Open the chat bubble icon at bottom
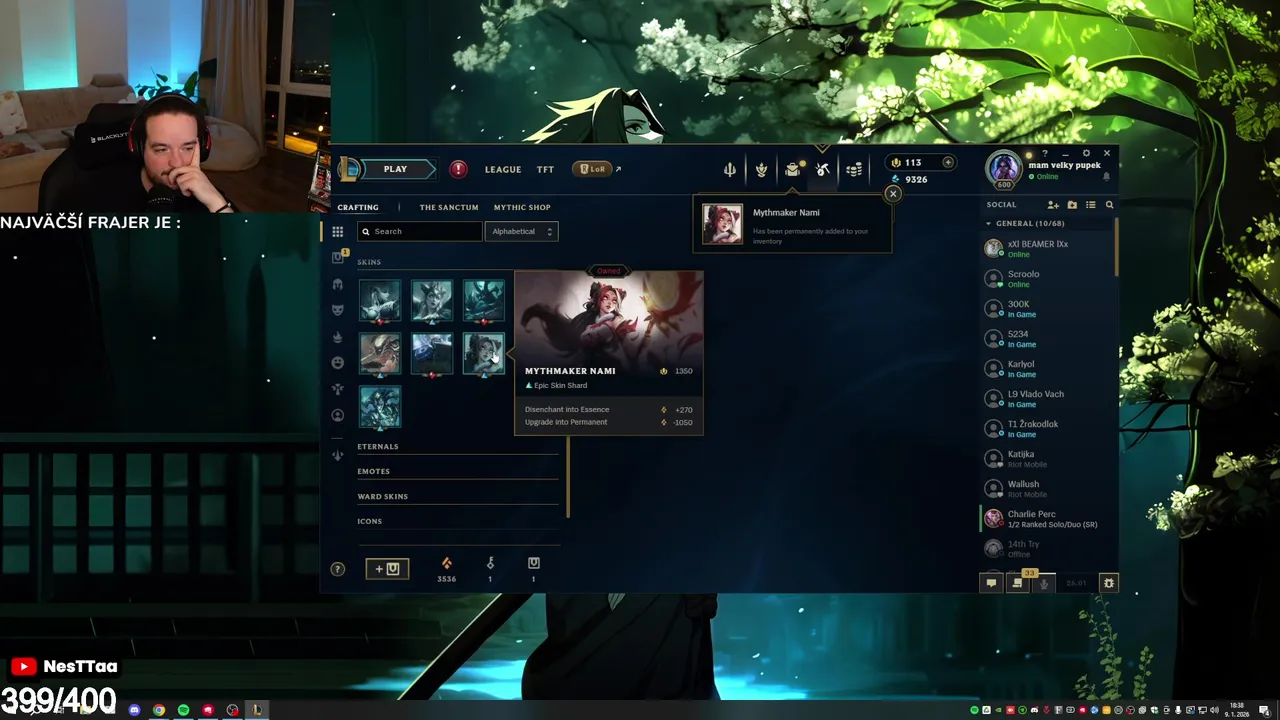This screenshot has width=1280, height=720. click(991, 583)
